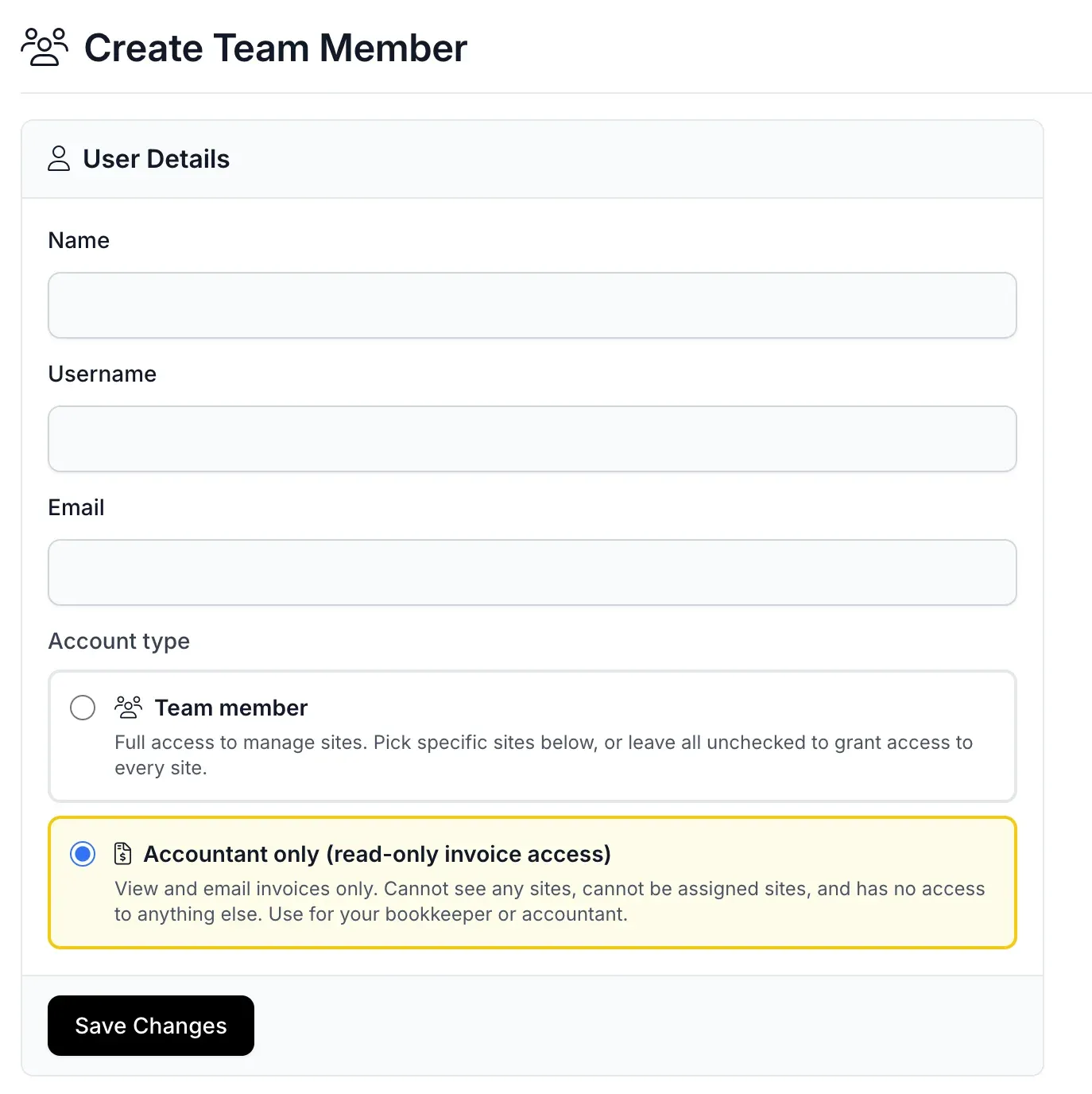The width and height of the screenshot is (1092, 1094).
Task: Select the Team member radio button
Action: point(82,708)
